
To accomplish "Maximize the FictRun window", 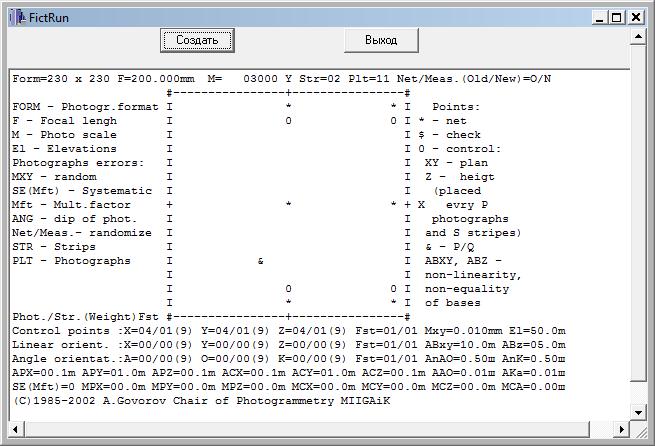I will (617, 18).
